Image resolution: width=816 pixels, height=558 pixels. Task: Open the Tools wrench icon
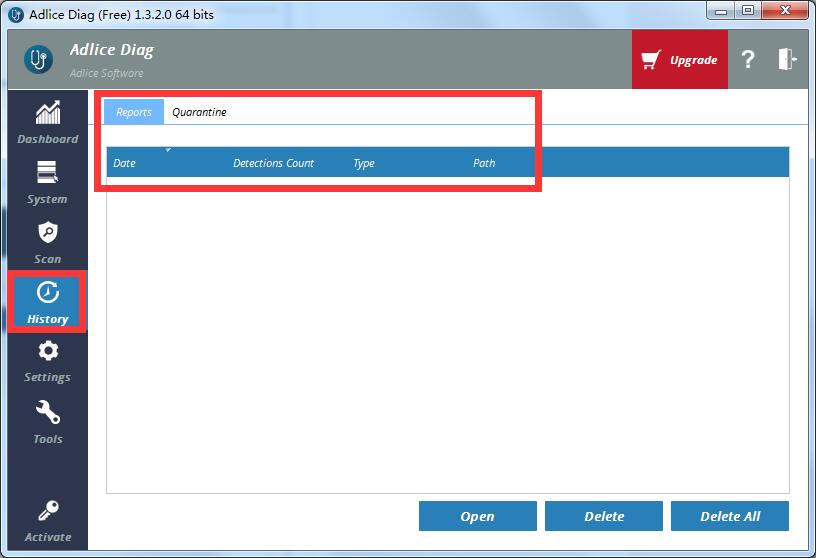(x=48, y=412)
